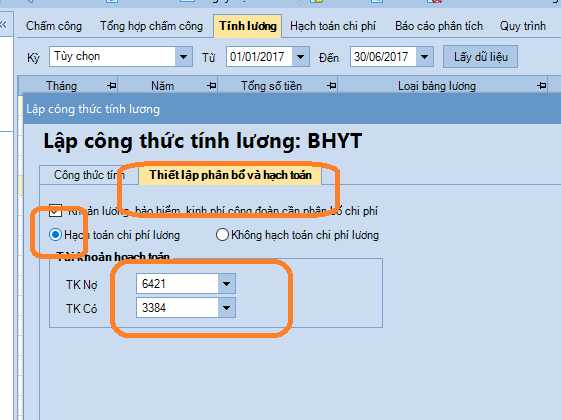Open the Kỳ period dropdown

coord(183,57)
